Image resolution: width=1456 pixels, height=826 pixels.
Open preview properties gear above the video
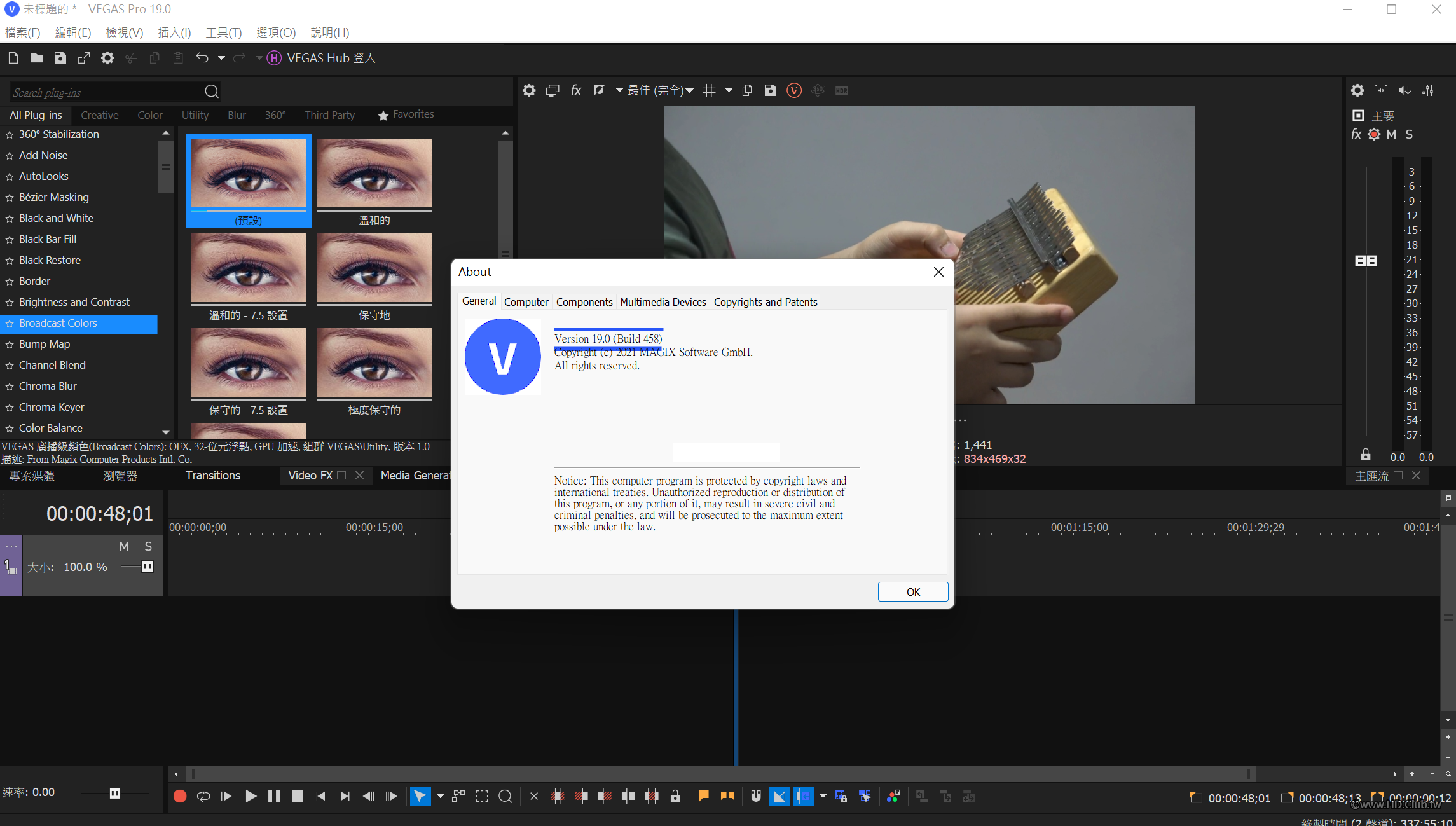[529, 90]
